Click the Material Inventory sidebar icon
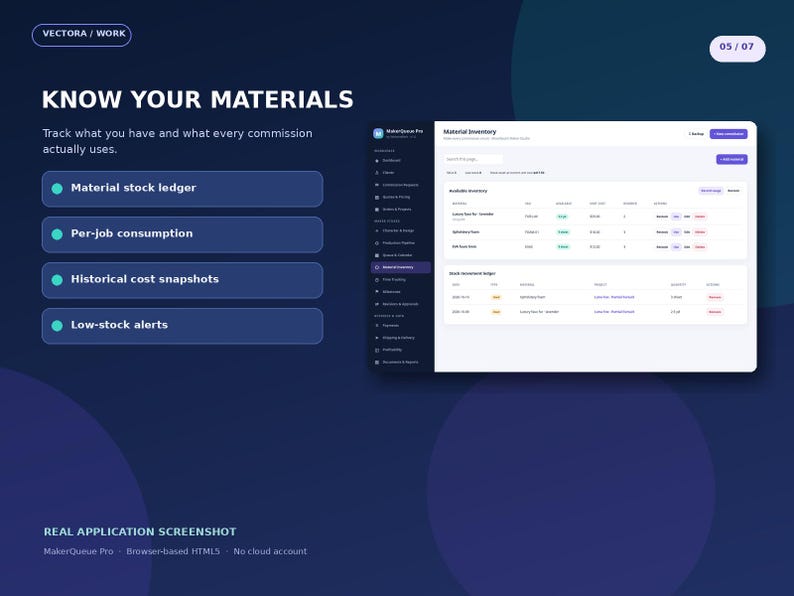The height and width of the screenshot is (596, 794). (377, 267)
